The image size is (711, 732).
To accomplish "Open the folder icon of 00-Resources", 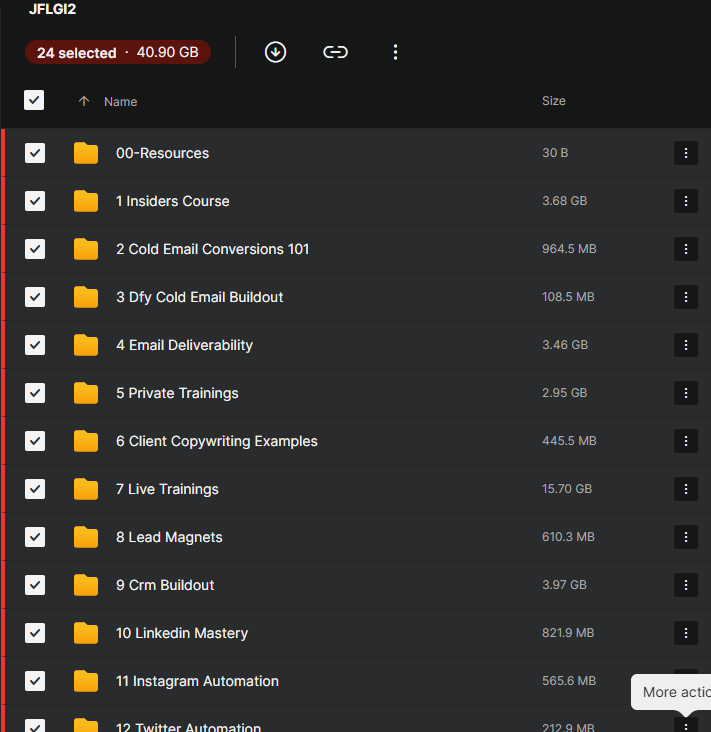I will [x=86, y=153].
